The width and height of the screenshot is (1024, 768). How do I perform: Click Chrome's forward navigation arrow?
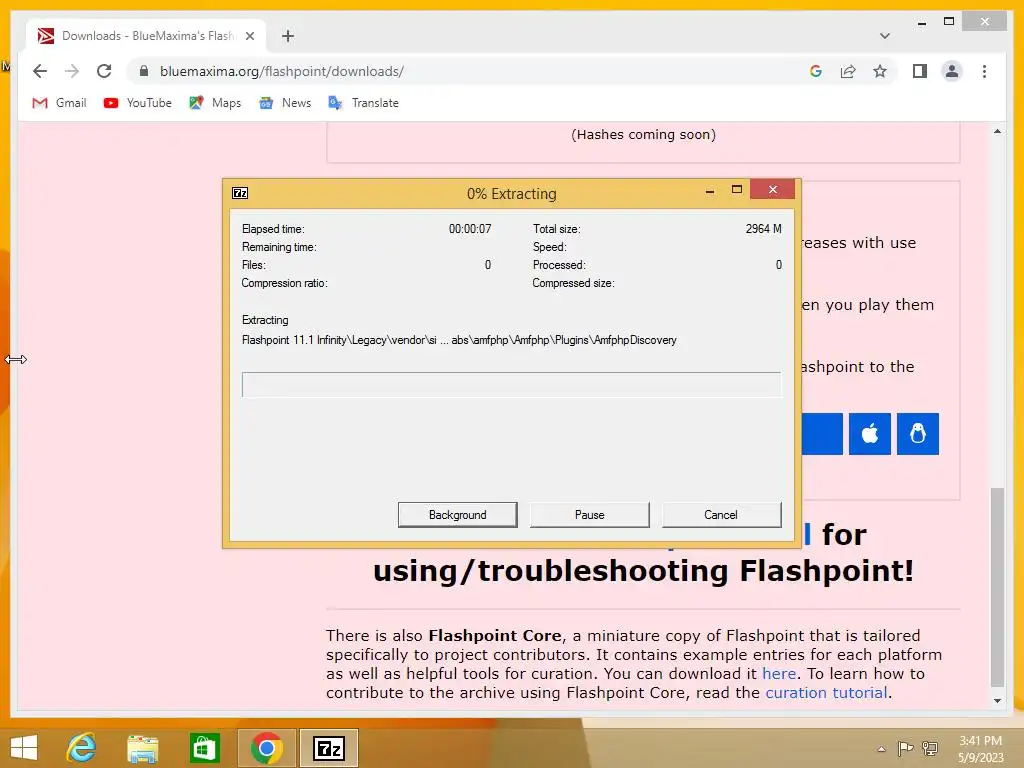coord(72,71)
